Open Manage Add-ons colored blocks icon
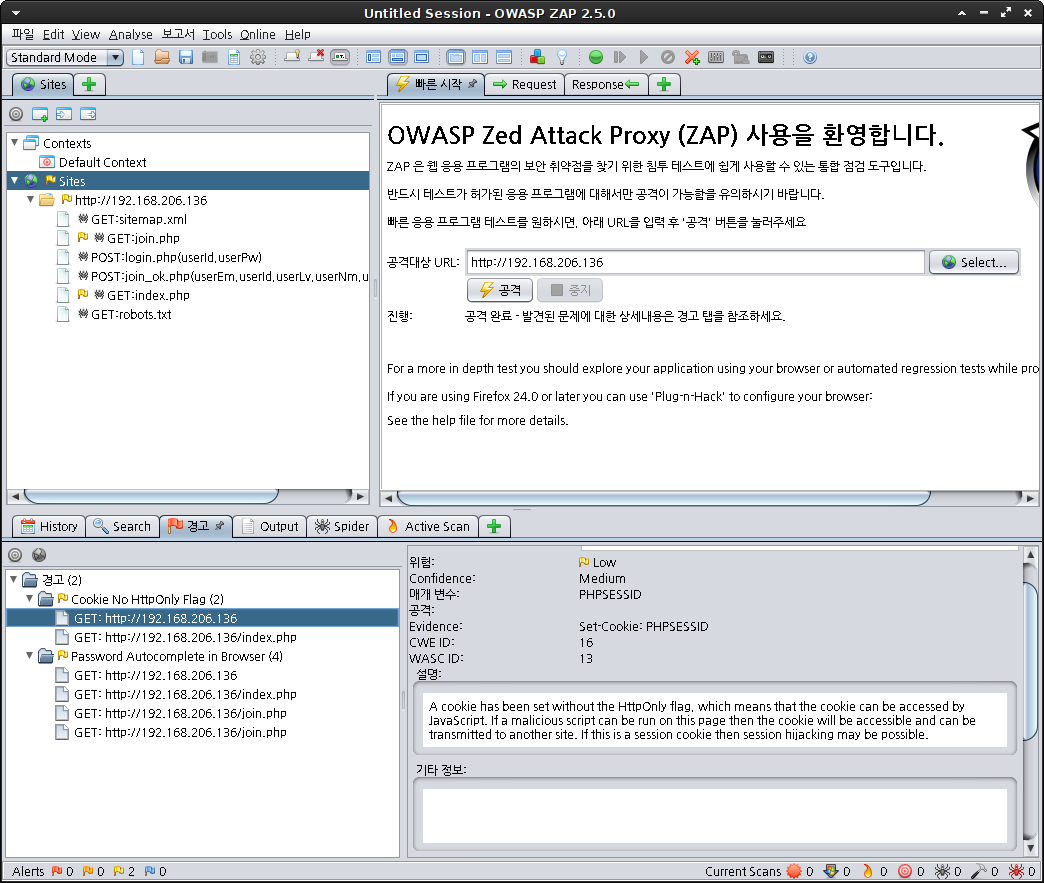The image size is (1044, 883). click(537, 57)
